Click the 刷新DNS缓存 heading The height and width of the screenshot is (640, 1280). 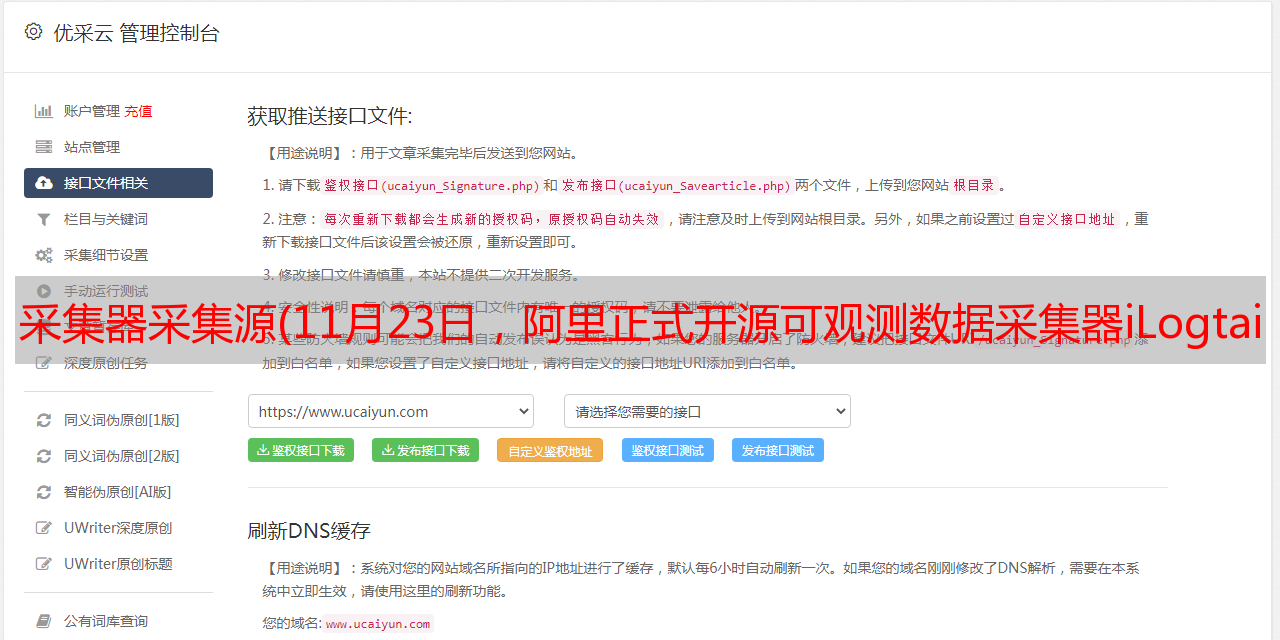(x=309, y=530)
